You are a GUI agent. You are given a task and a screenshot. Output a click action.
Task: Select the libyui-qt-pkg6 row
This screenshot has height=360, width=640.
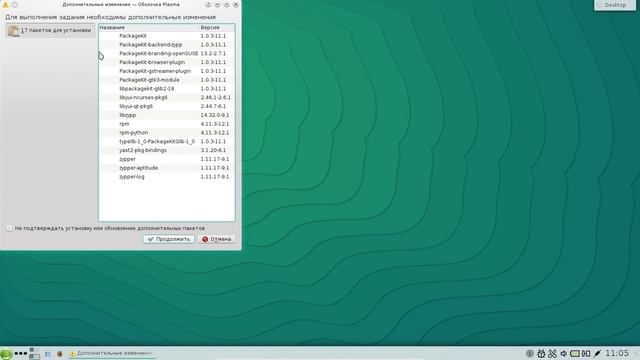coord(167,106)
